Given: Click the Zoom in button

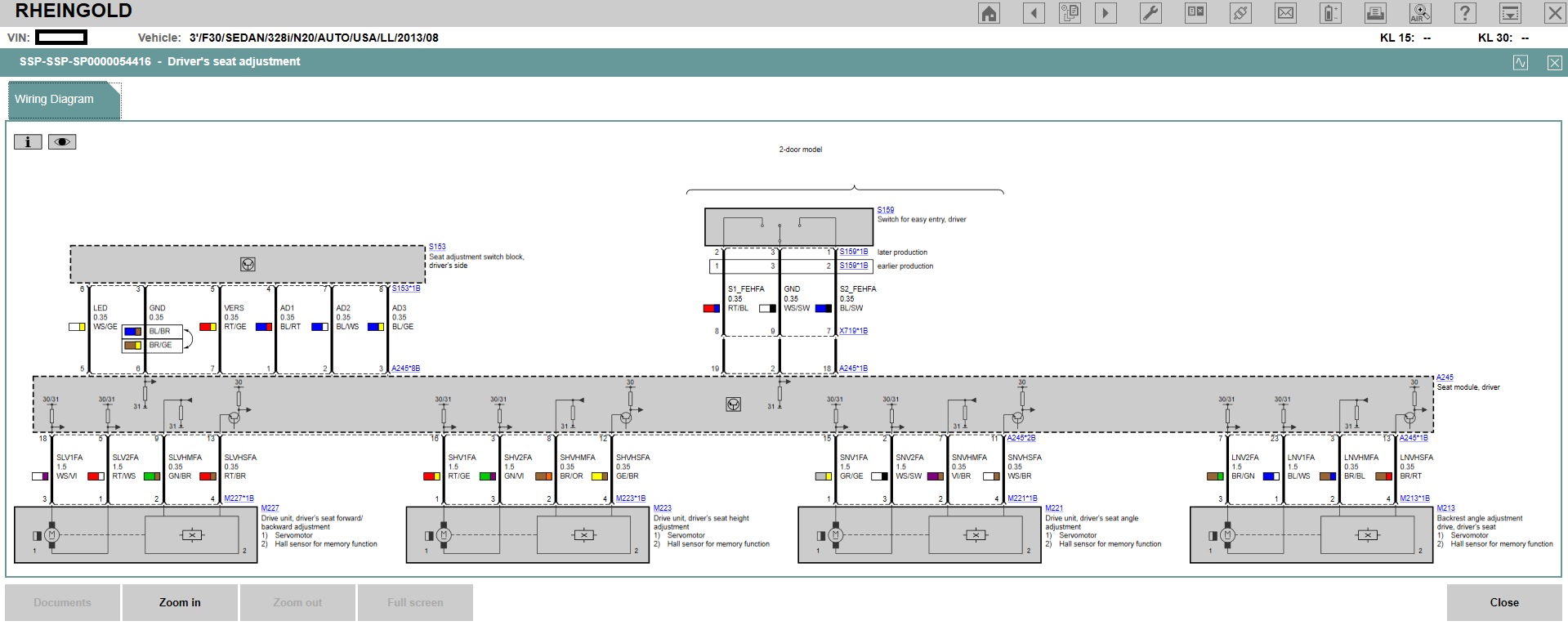Looking at the screenshot, I should (x=180, y=603).
